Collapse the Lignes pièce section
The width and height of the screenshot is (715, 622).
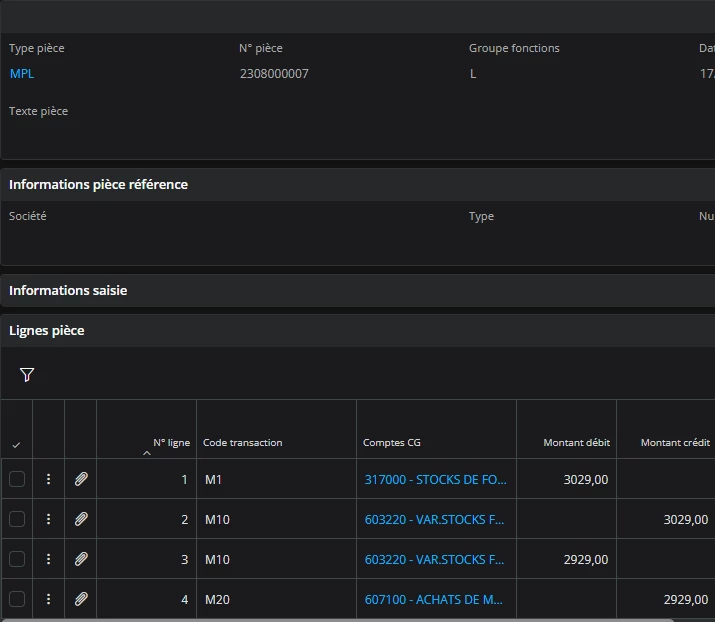[x=47, y=330]
